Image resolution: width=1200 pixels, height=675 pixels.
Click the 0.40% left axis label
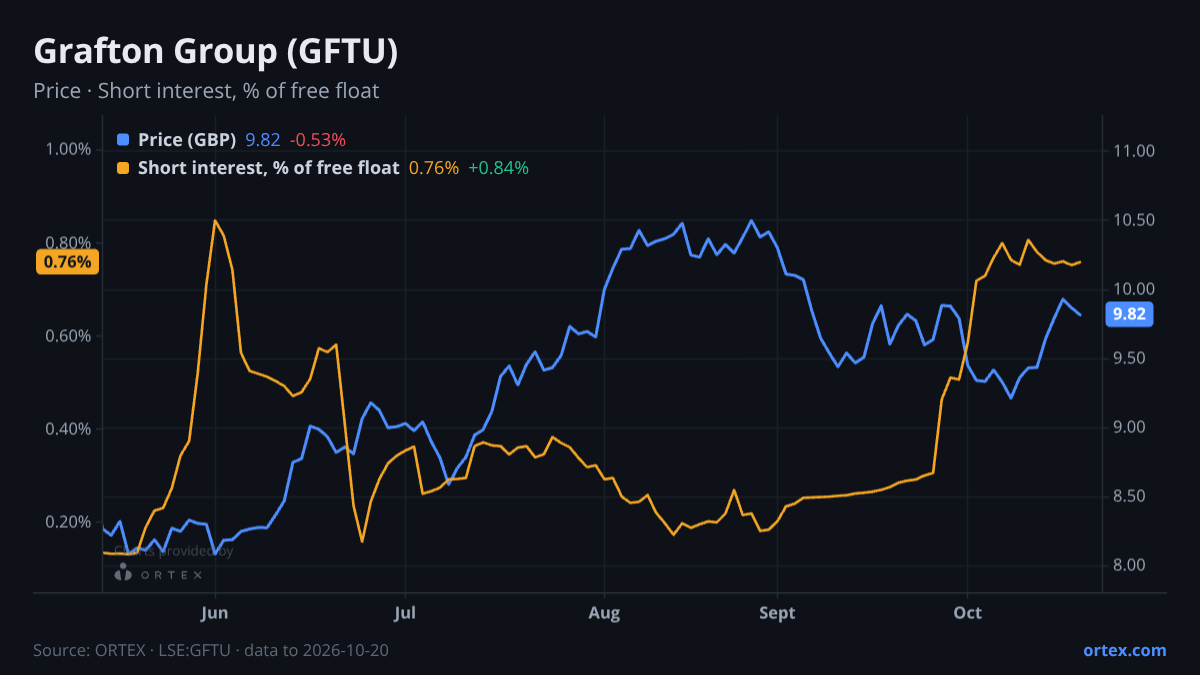[68, 429]
